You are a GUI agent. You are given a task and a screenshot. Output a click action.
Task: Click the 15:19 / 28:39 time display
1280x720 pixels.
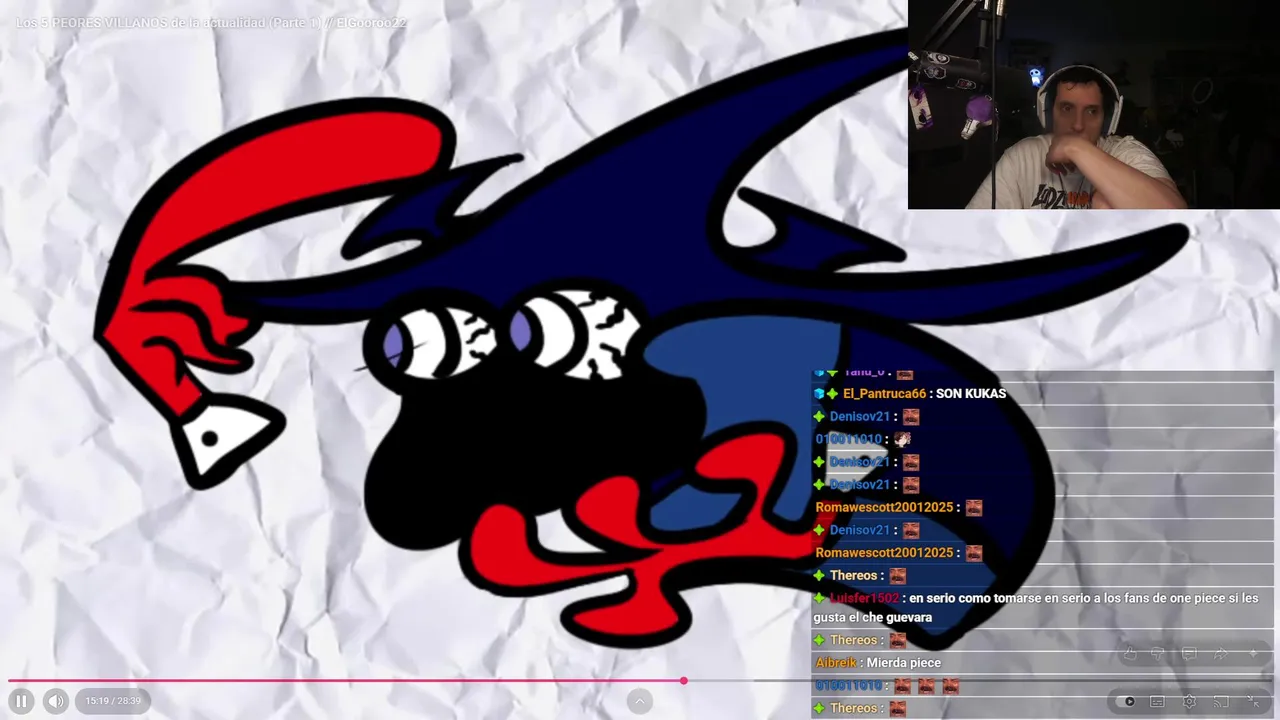pos(113,701)
